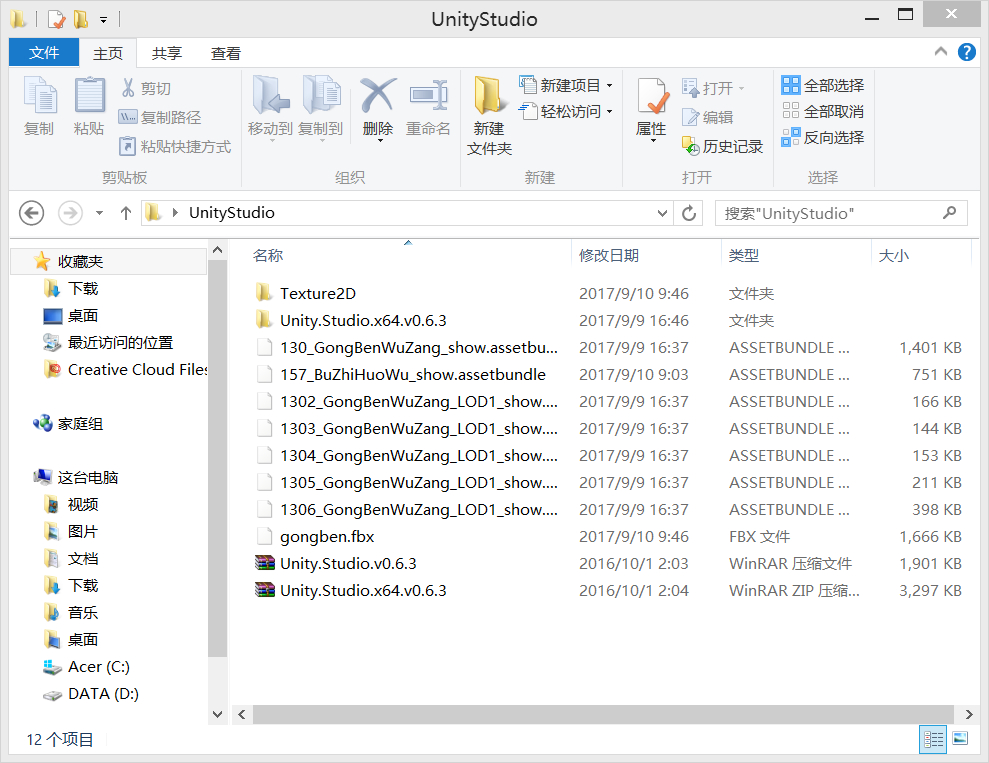The image size is (989, 763).
Task: Click New folder icon in quick access toolbar
Action: [x=81, y=20]
